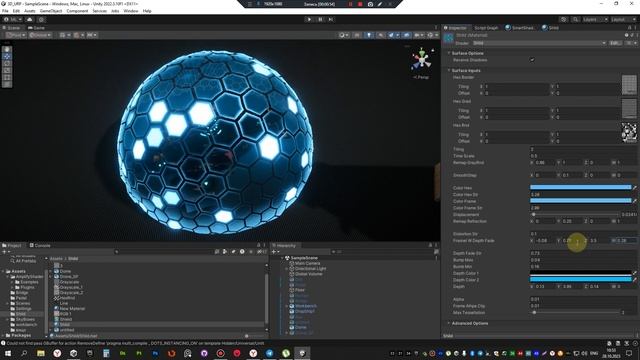The width and height of the screenshot is (640, 360).
Task: Click the Project add (+) button
Action: (6, 251)
